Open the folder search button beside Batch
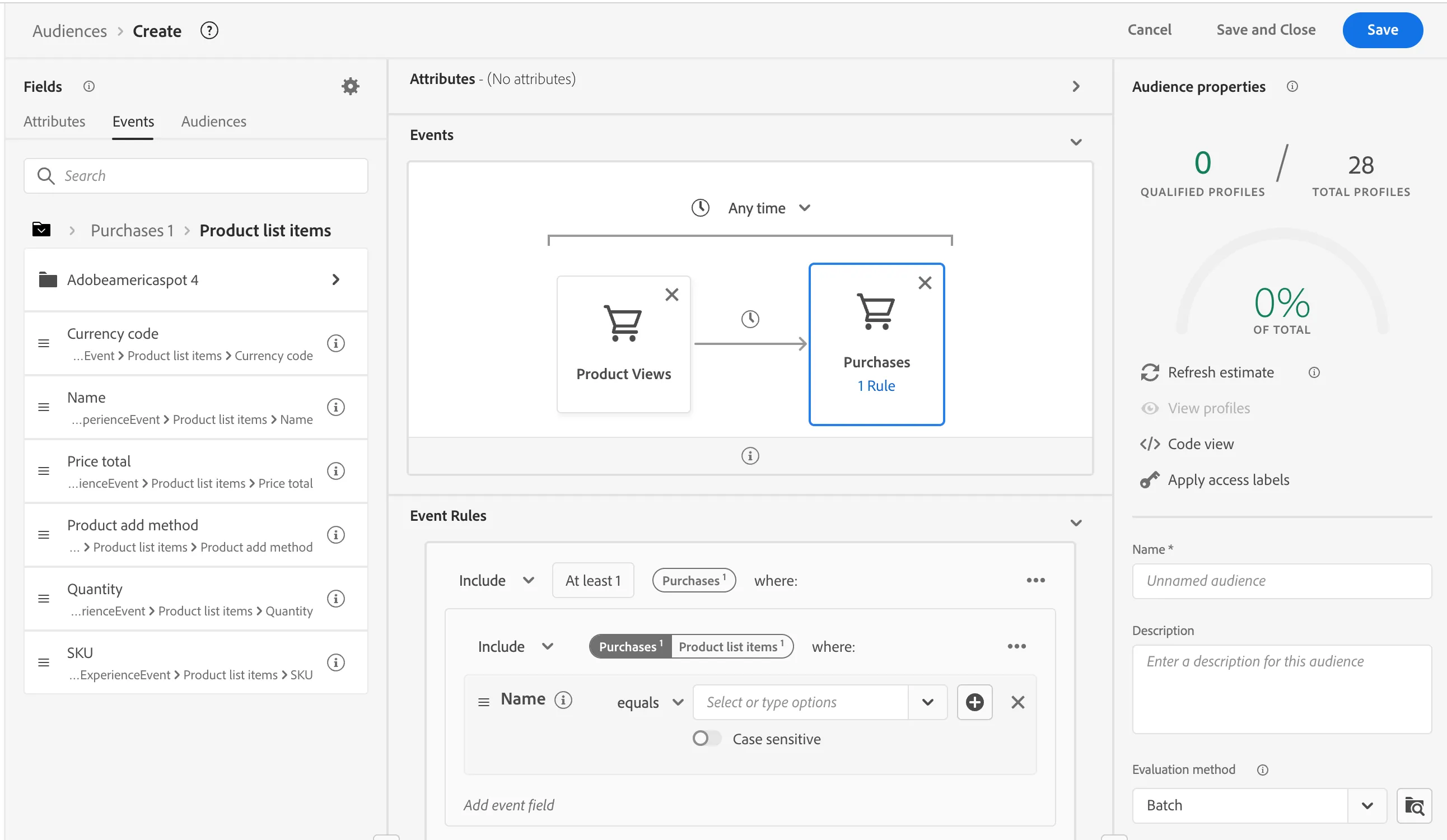This screenshot has width=1447, height=840. click(1415, 806)
